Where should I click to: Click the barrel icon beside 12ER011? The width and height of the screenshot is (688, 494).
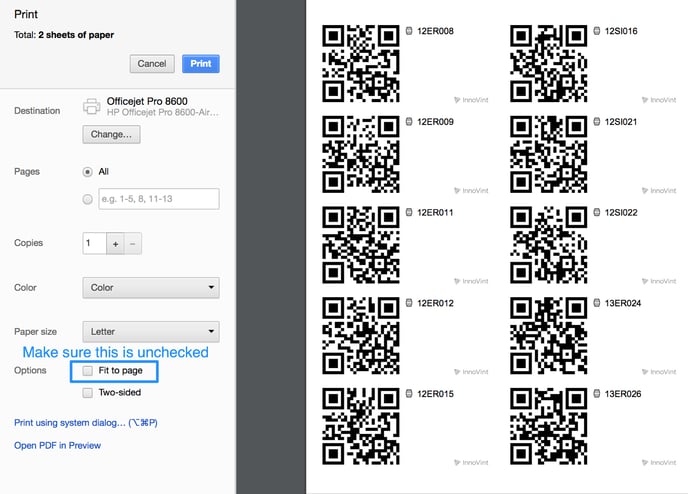pyautogui.click(x=409, y=212)
